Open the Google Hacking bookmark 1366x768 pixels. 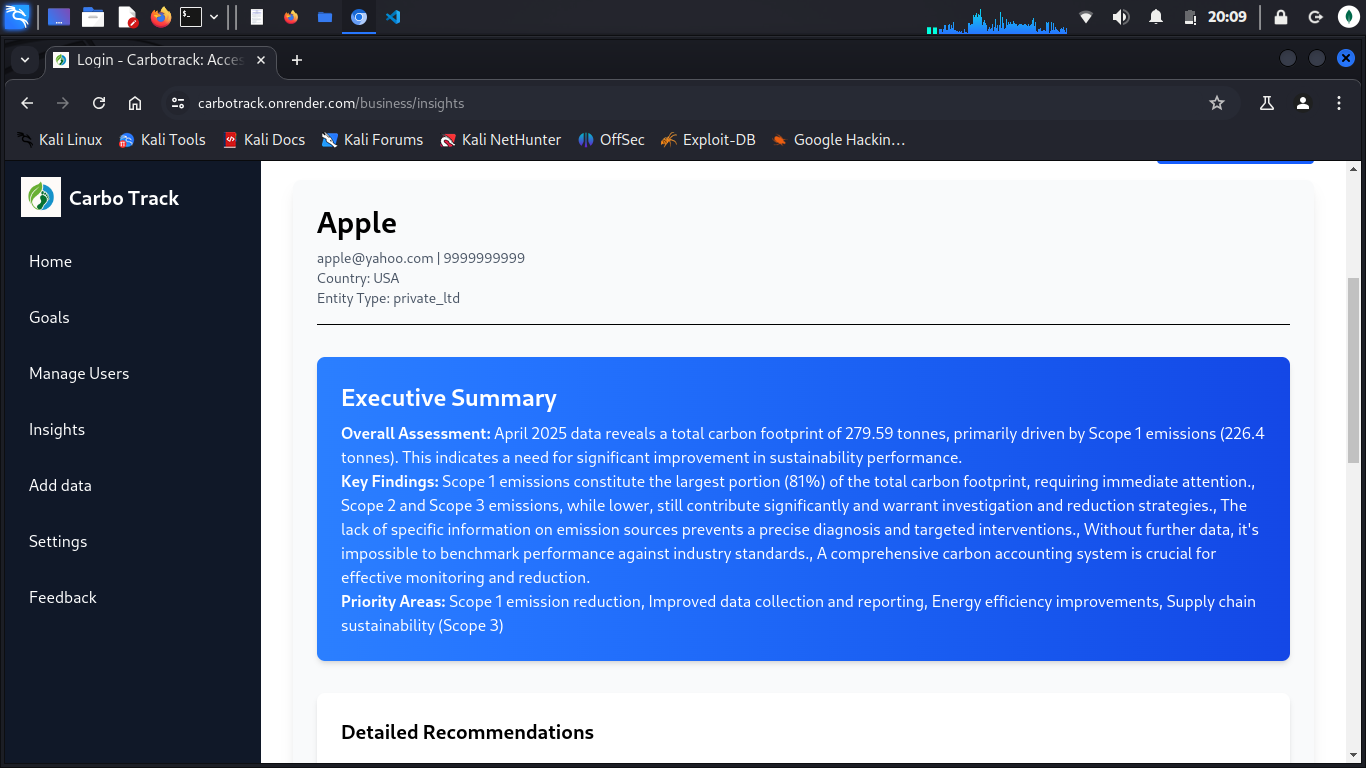(838, 140)
